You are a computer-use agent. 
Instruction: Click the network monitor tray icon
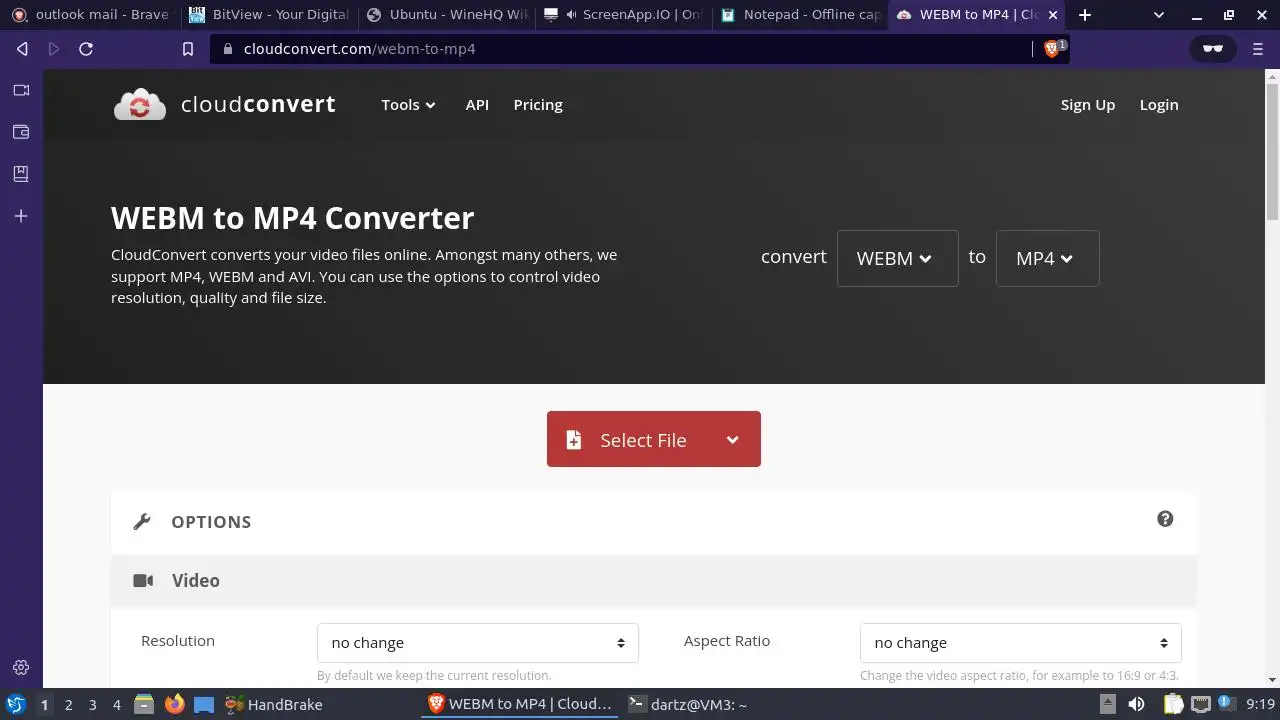pyautogui.click(x=1200, y=704)
